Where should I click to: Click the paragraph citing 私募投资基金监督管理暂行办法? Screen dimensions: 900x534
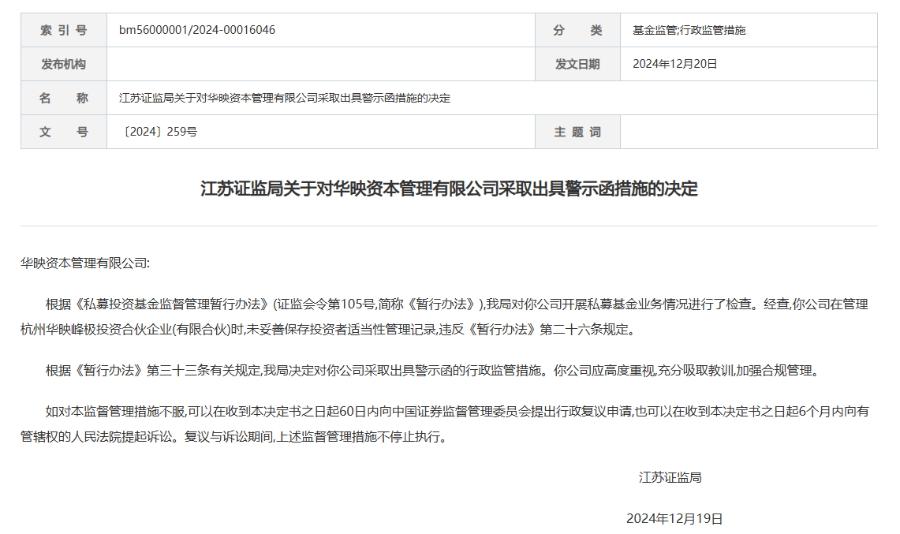pos(445,316)
